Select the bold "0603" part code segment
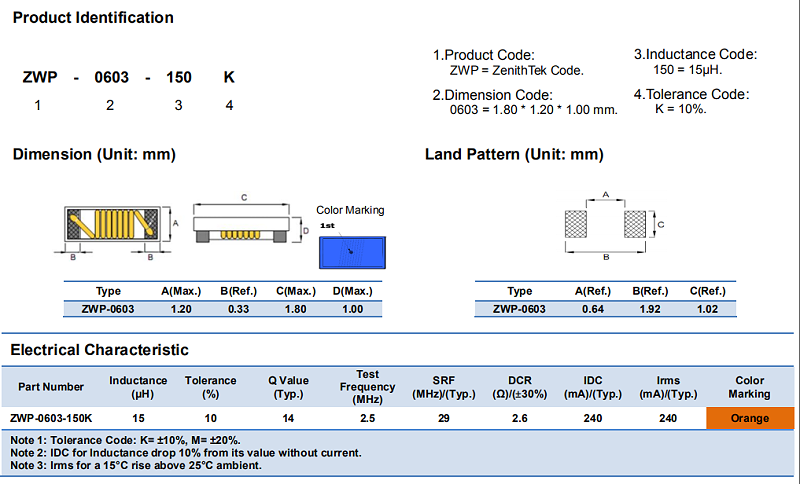Viewport: 800px width, 484px height. pos(111,78)
